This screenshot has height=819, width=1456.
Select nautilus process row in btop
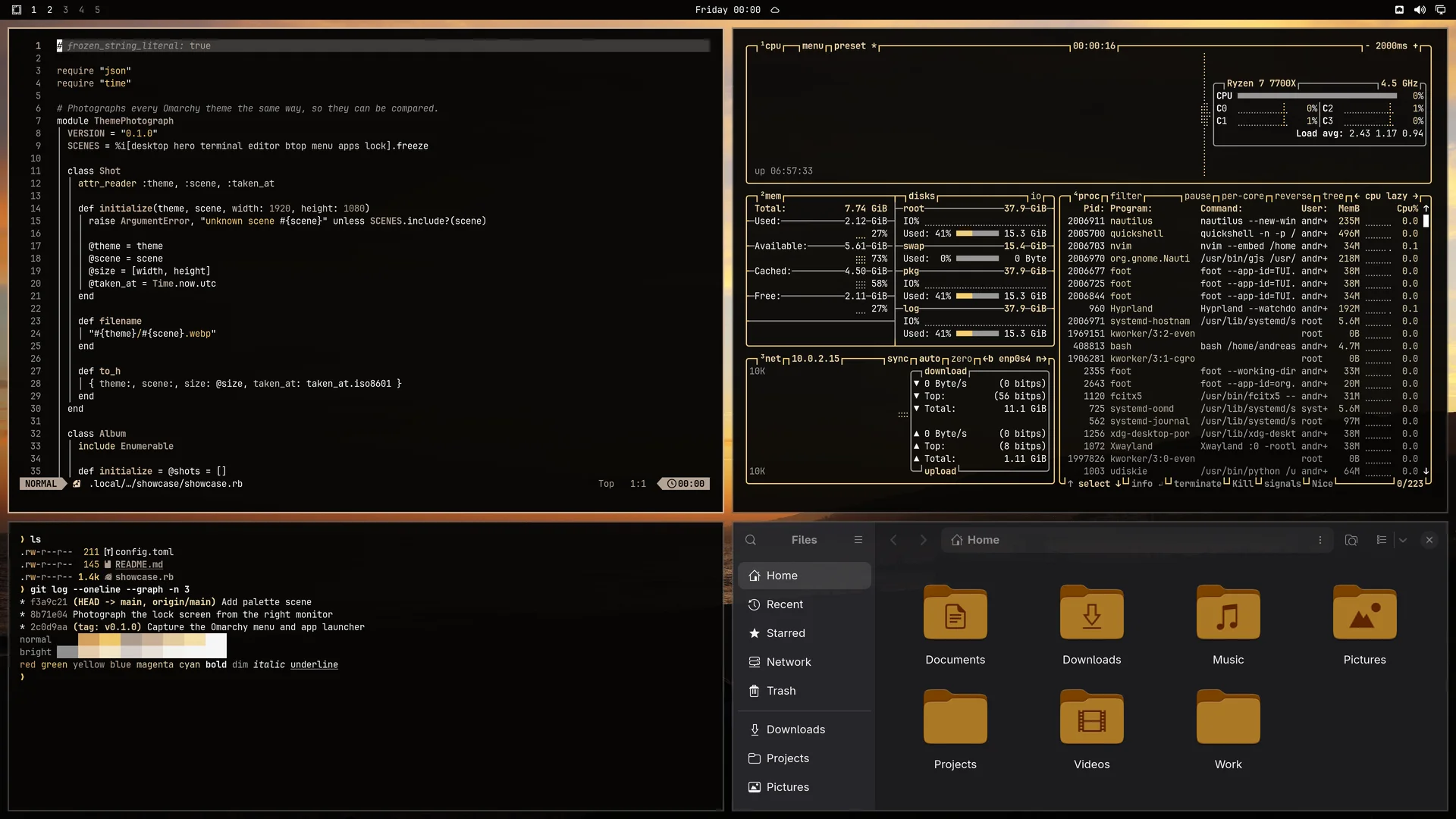(x=1243, y=221)
